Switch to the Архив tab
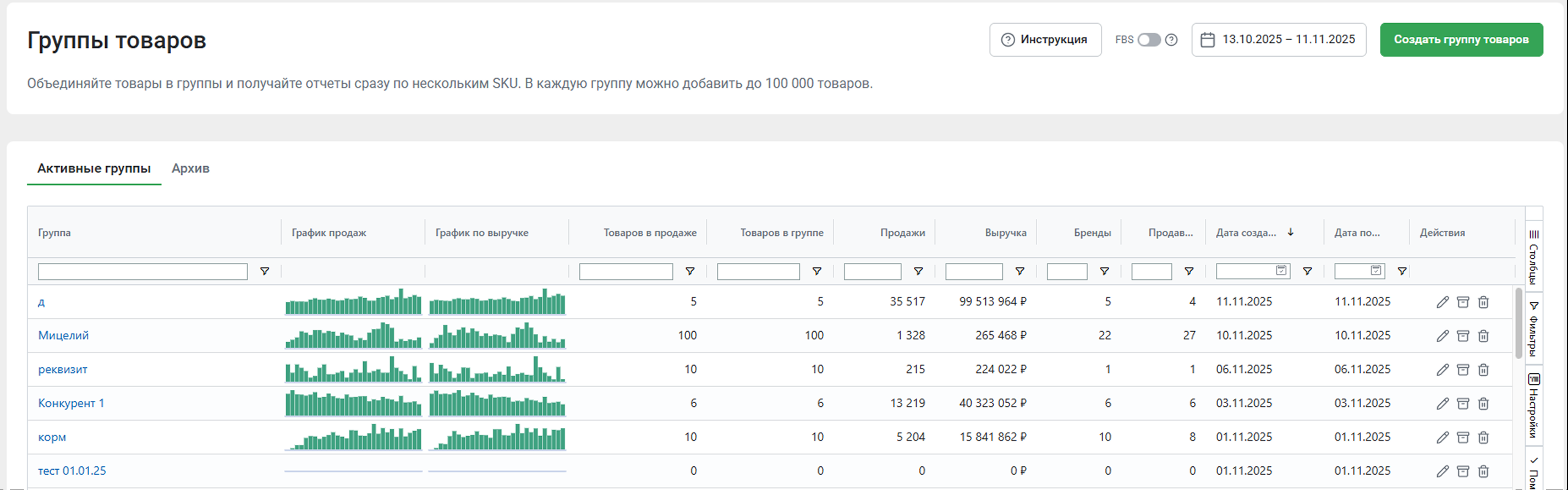 pyautogui.click(x=191, y=168)
